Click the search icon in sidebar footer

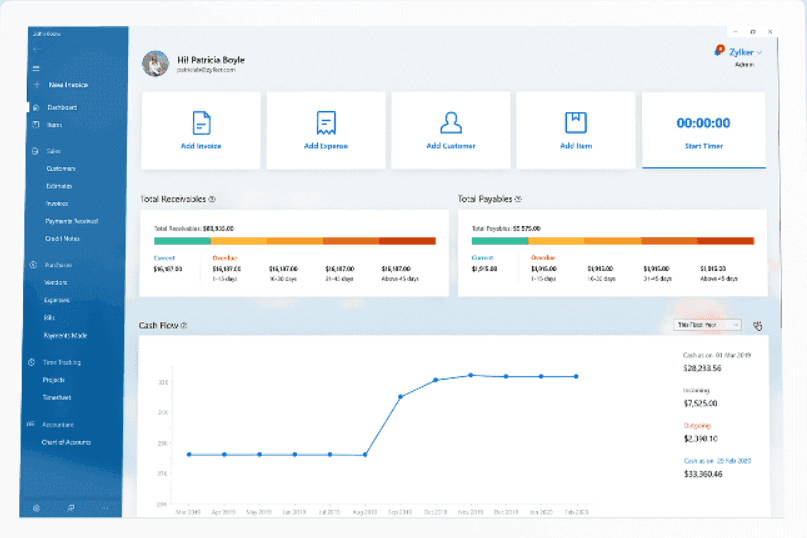(71, 508)
